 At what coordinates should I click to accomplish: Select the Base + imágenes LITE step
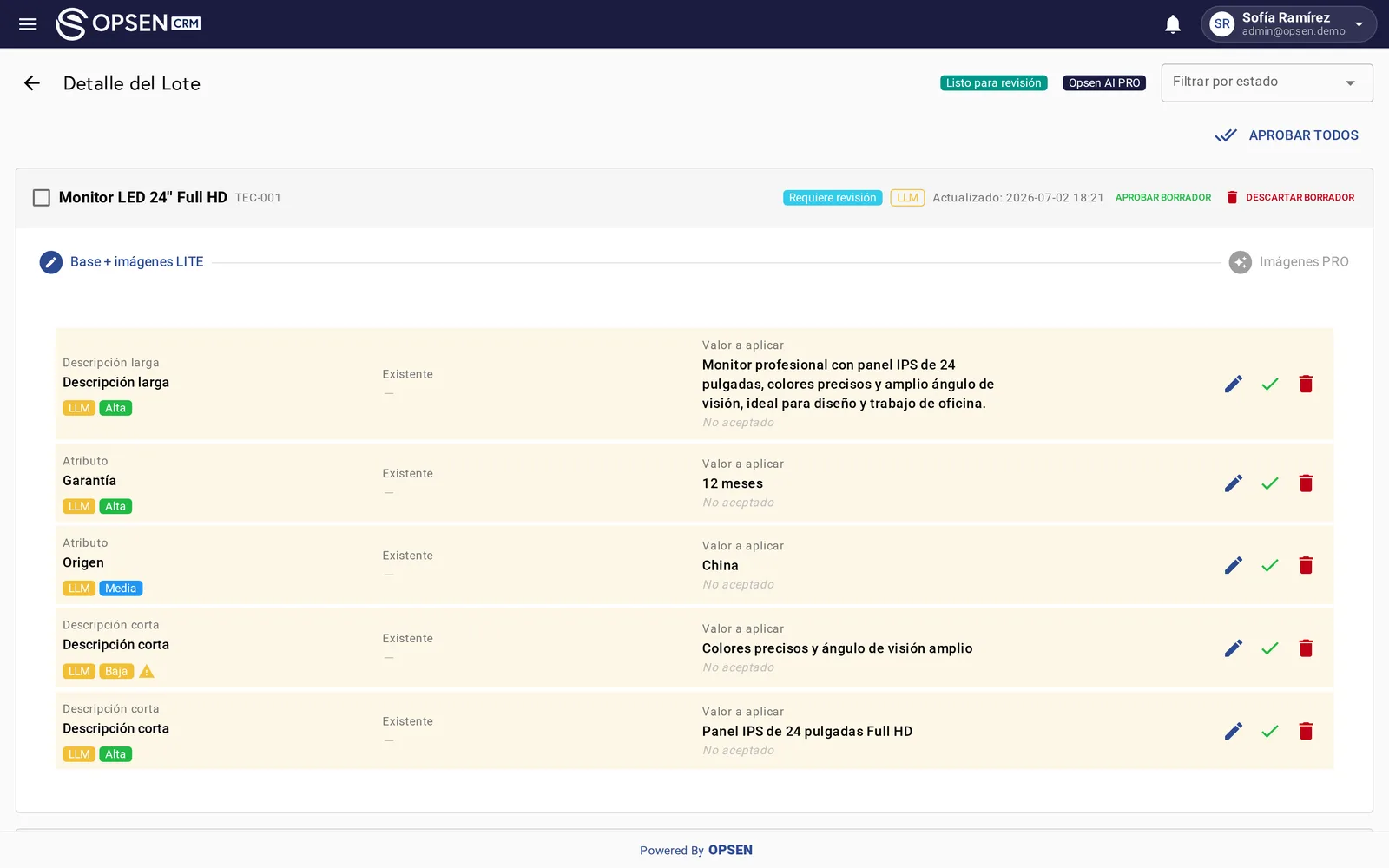pos(122,262)
